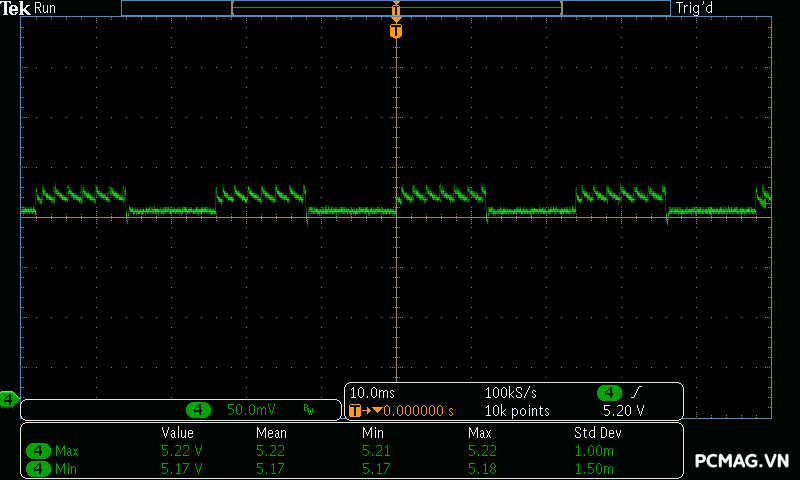This screenshot has height=480, width=800.
Task: Click the waveform record overview bar
Action: point(395,8)
